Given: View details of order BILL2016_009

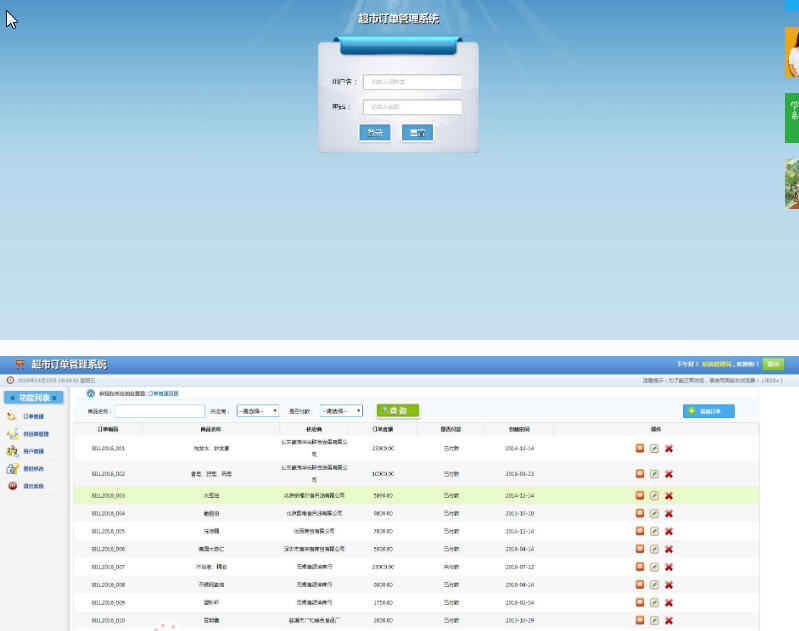Looking at the screenshot, I should (x=640, y=602).
